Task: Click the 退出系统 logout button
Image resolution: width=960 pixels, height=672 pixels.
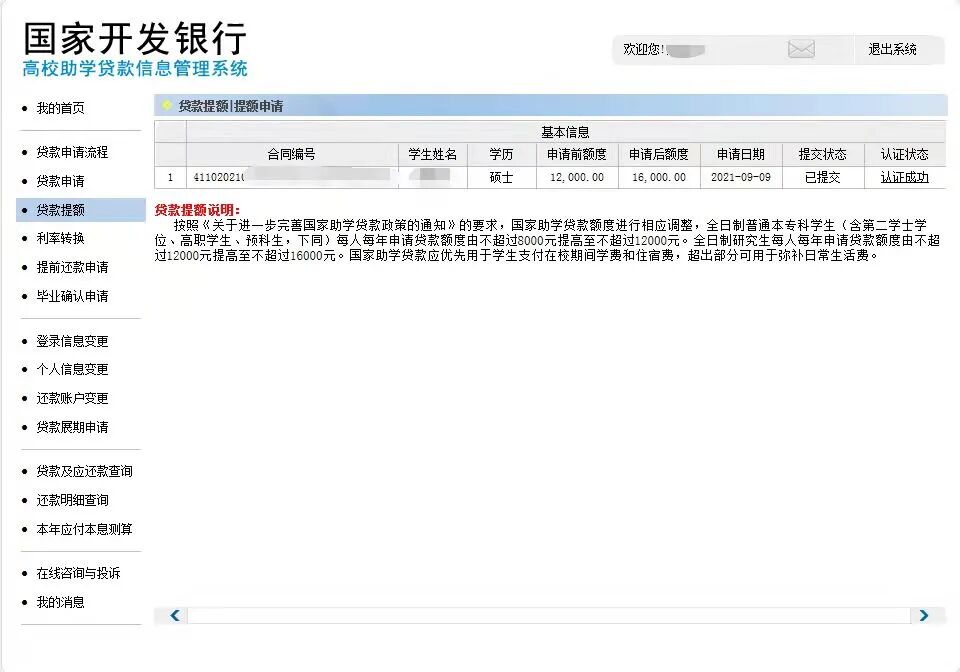Action: 892,50
